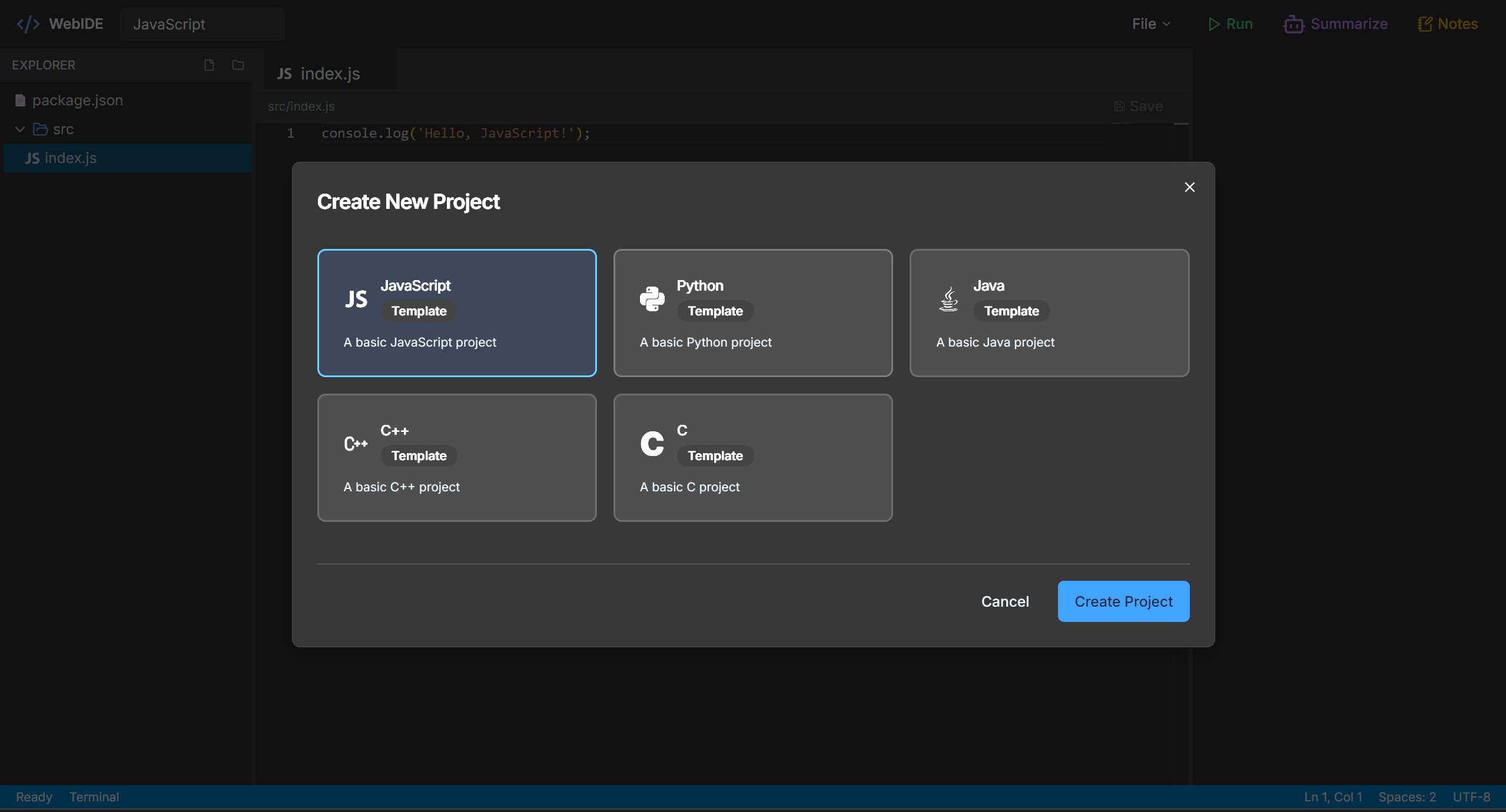1506x812 pixels.
Task: Select the Python template card
Action: click(752, 312)
